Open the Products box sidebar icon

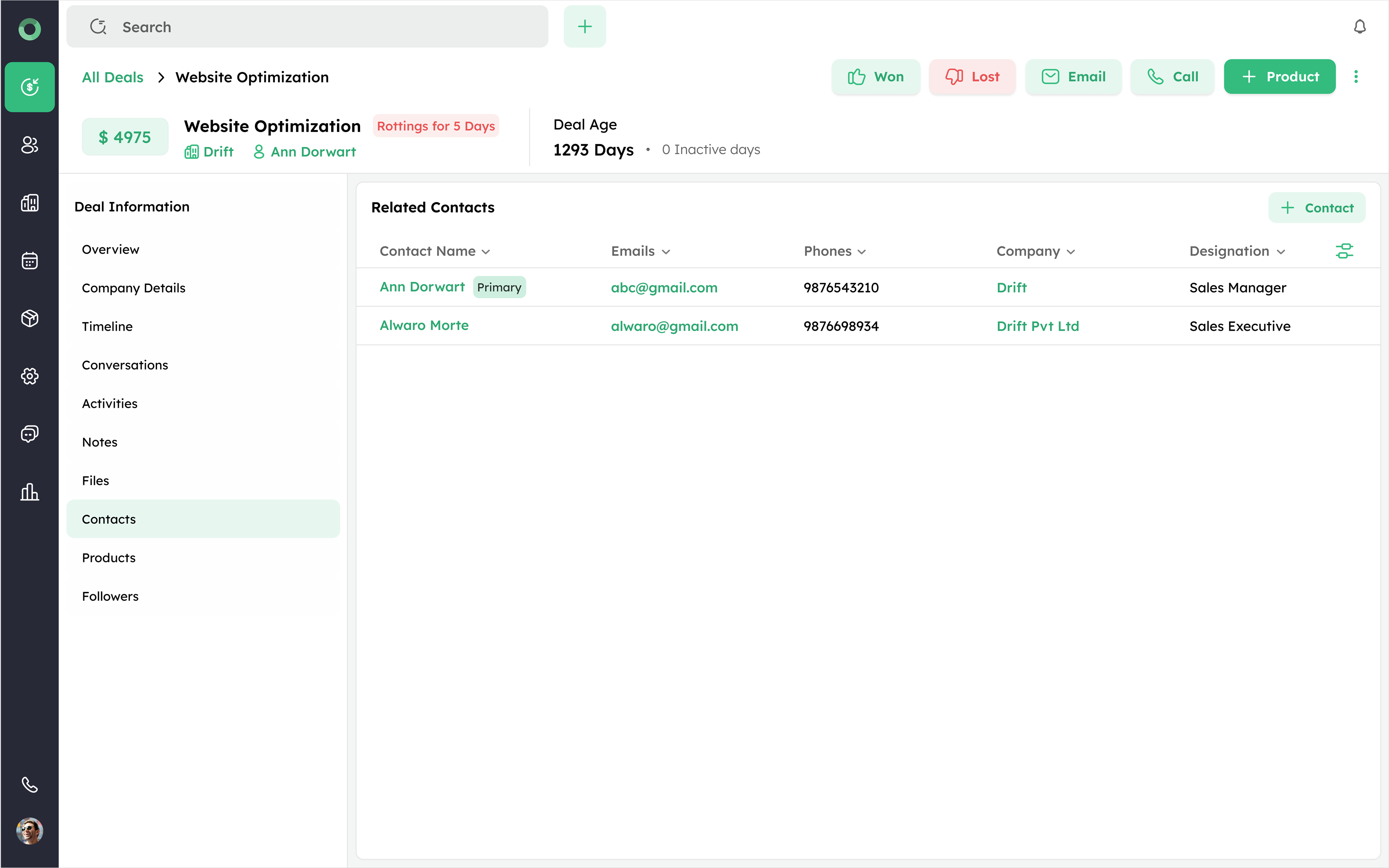pos(29,318)
